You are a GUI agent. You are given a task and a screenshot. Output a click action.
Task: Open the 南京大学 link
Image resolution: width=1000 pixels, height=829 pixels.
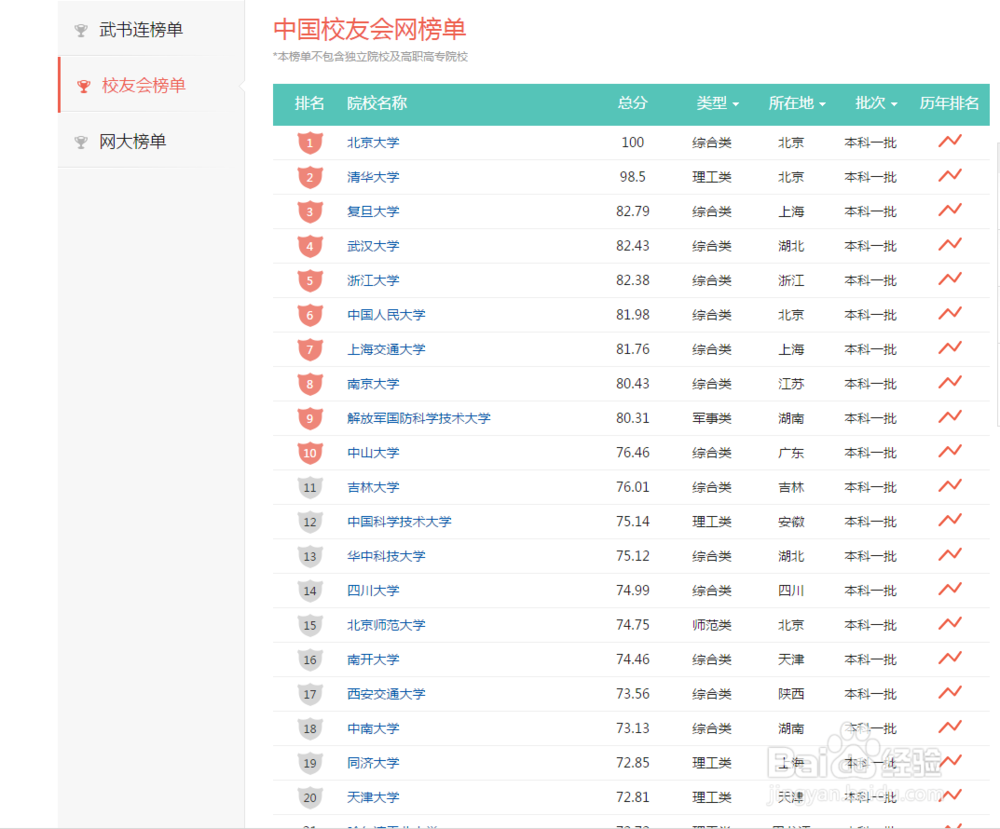click(373, 384)
